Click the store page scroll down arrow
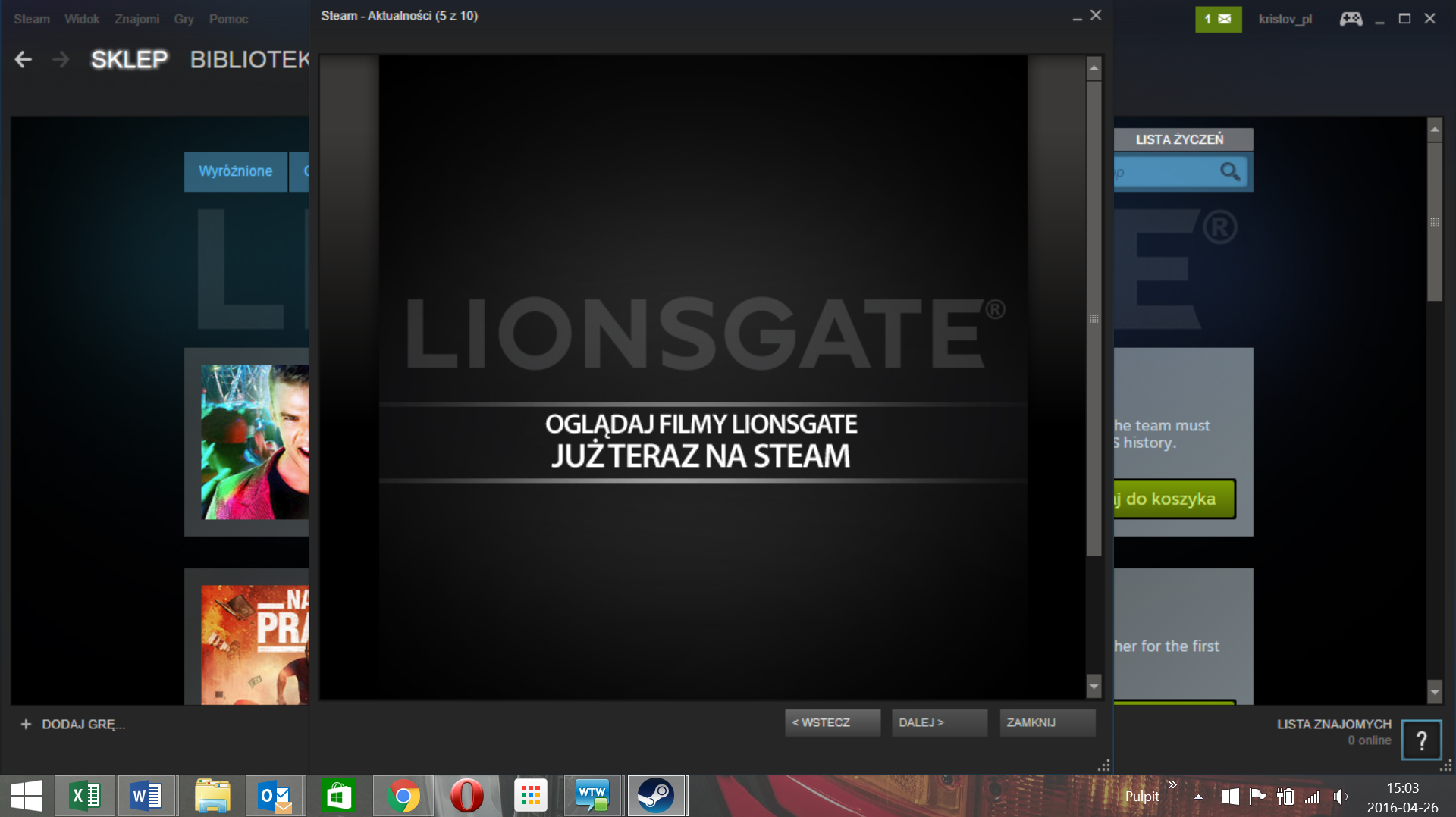The image size is (1456, 817). [1434, 692]
